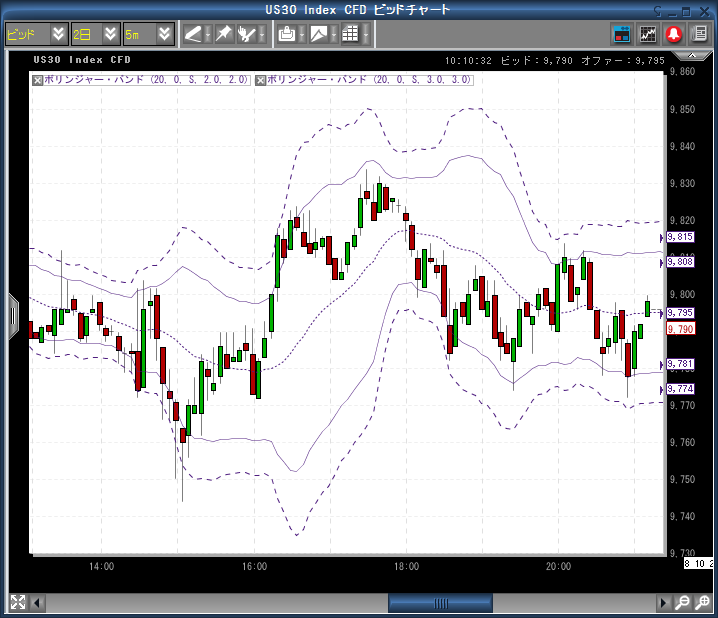The height and width of the screenshot is (618, 718).
Task: Expand the 2日 period dropdown
Action: (x=110, y=34)
